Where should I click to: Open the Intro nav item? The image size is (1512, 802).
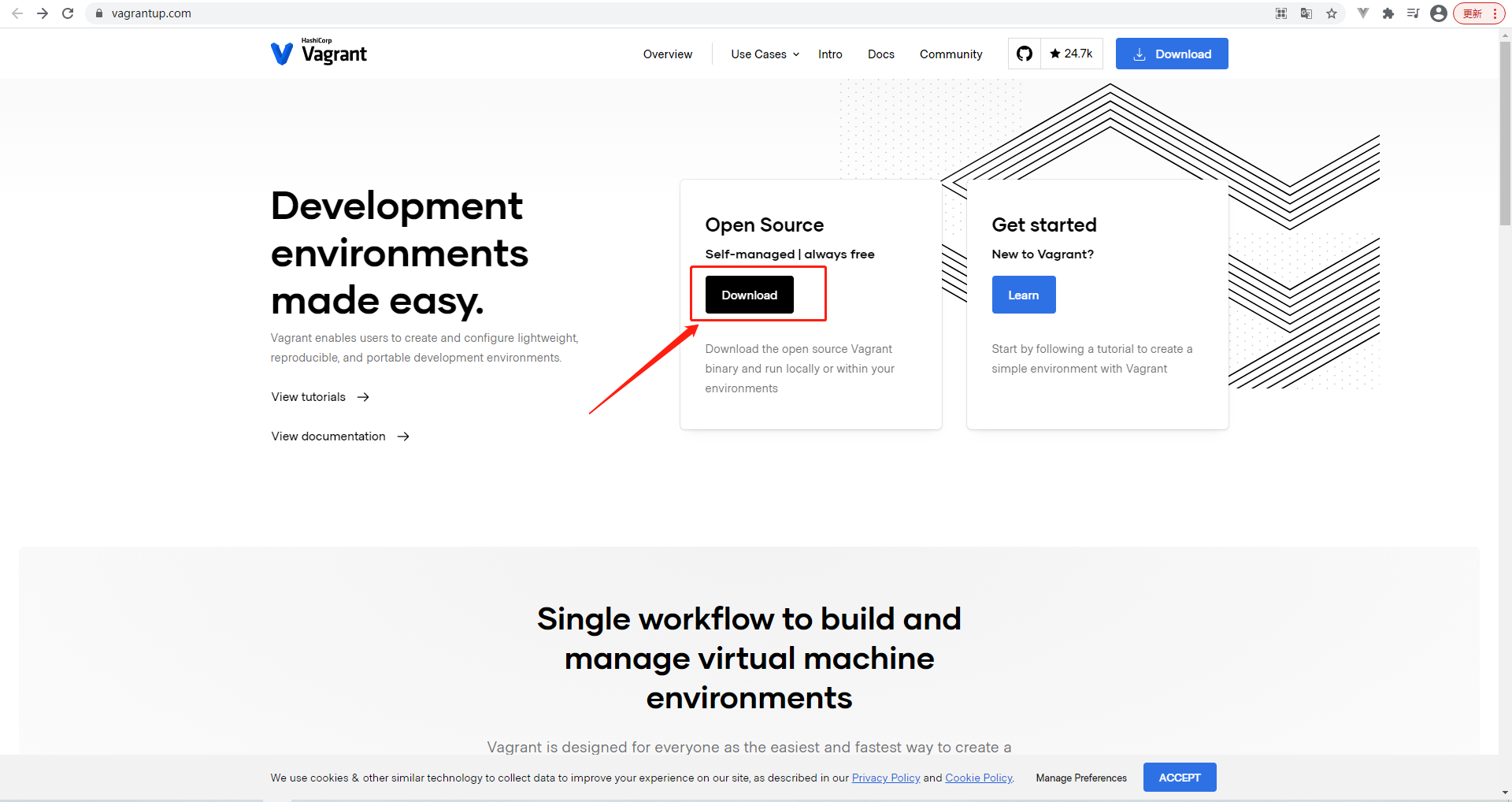coord(830,54)
